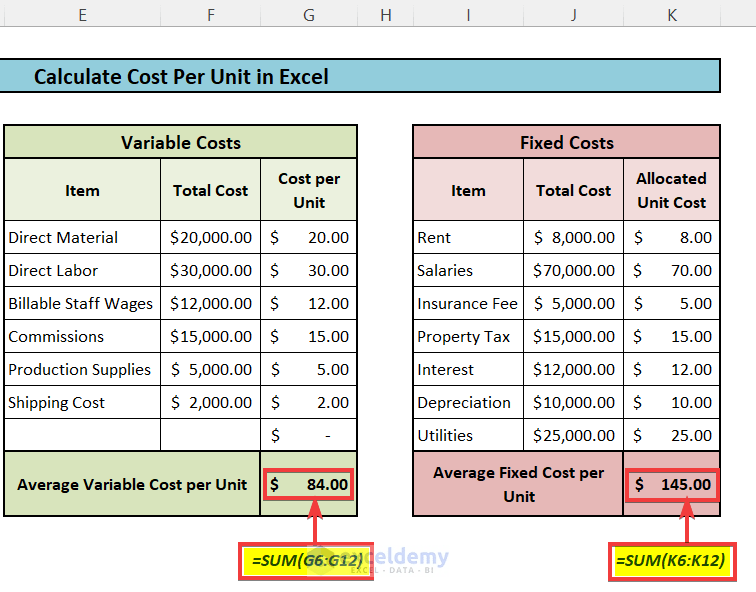Select the $84.00 average variable cost cell

pyautogui.click(x=309, y=484)
